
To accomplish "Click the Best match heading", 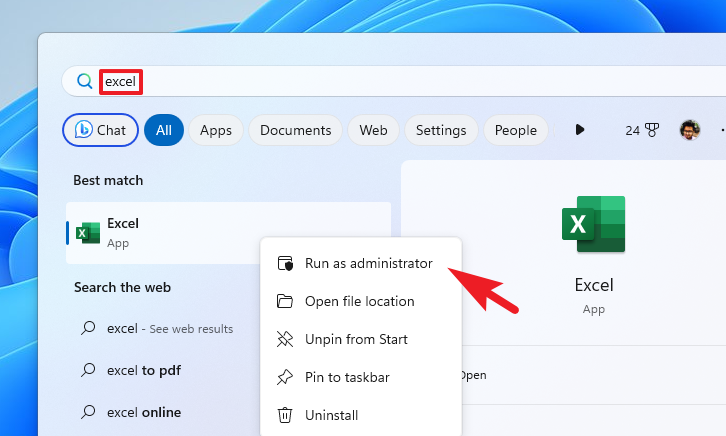I will (108, 180).
